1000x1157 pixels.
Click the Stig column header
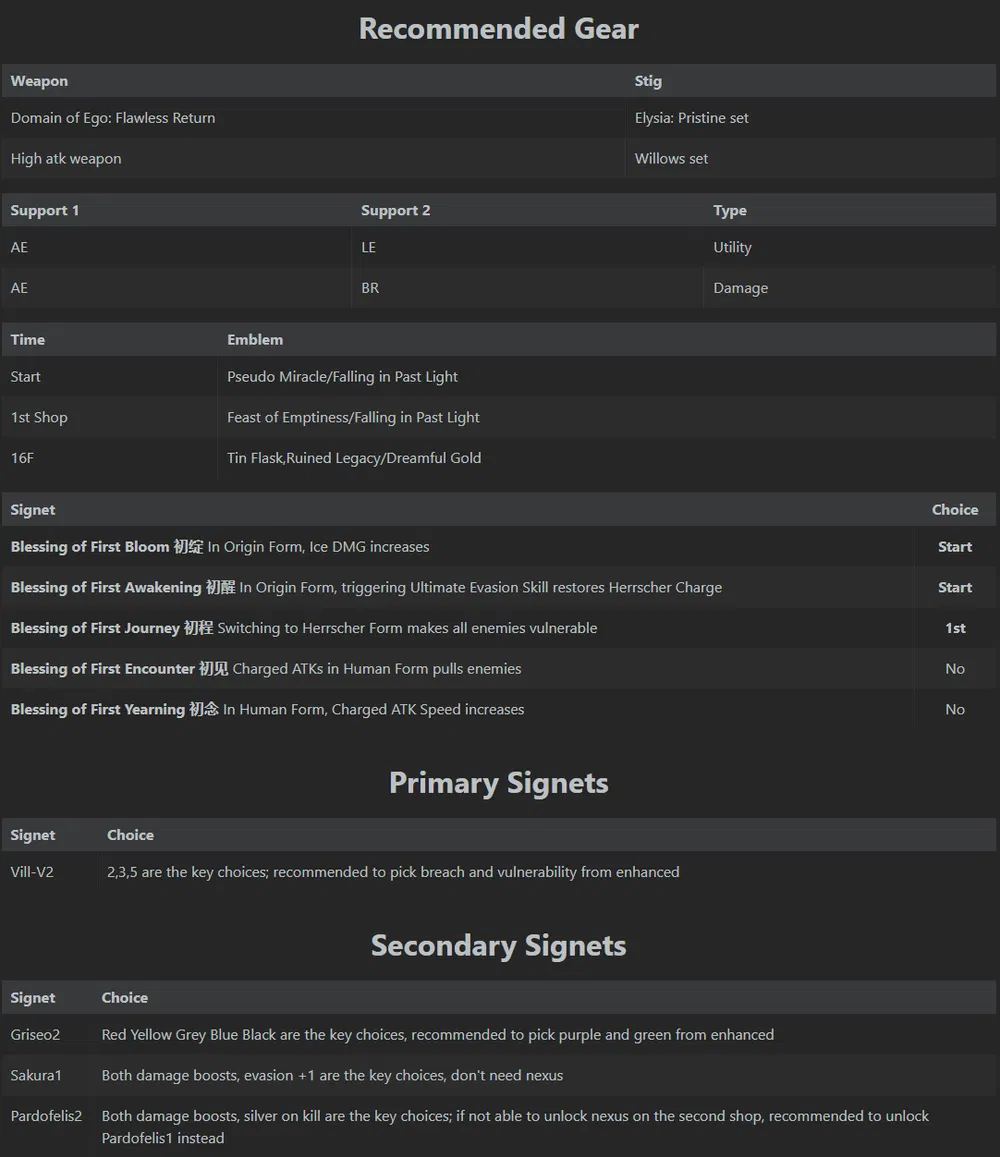click(x=648, y=81)
